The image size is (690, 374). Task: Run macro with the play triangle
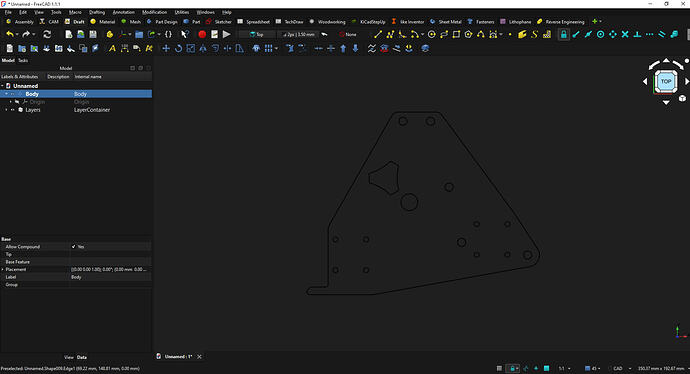coord(227,34)
